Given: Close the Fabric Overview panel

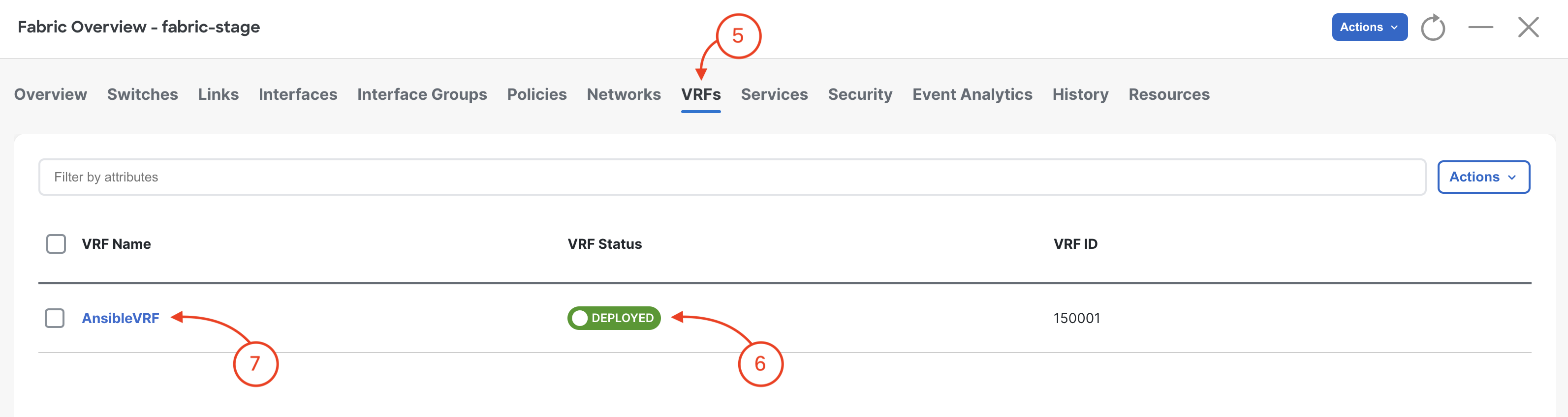Looking at the screenshot, I should coord(1528,28).
